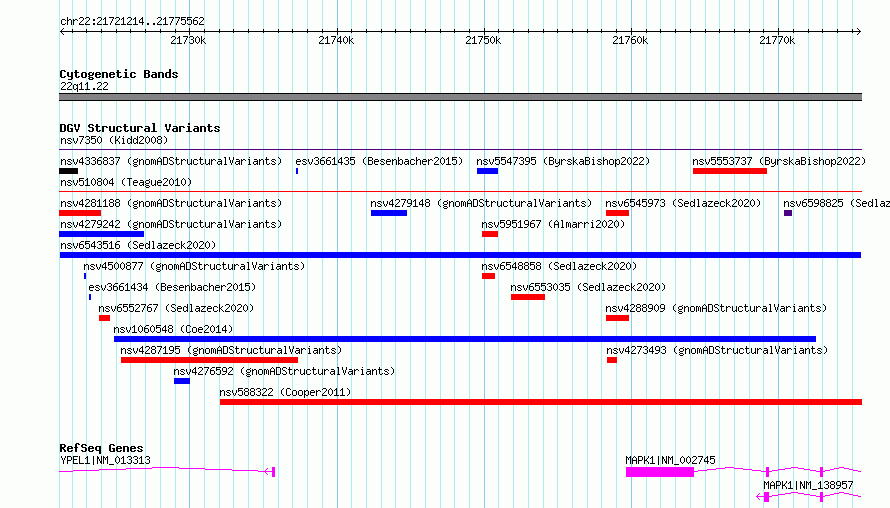
Task: Open the nsv5951967 (Almarri2020) label
Action: 553,224
